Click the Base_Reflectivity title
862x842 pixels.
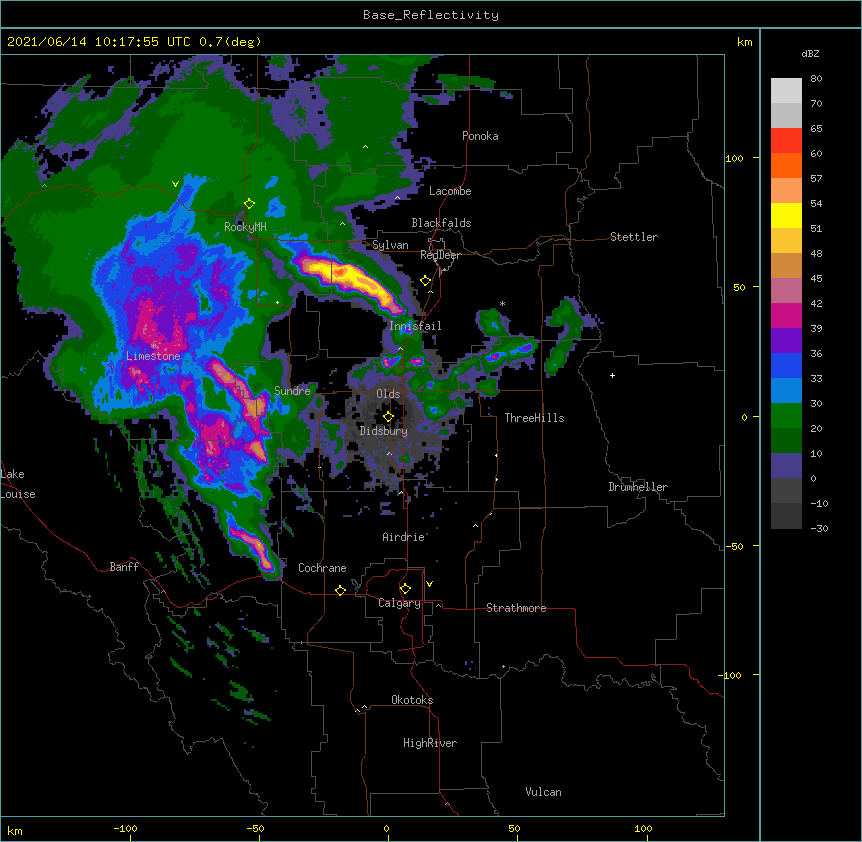(431, 15)
